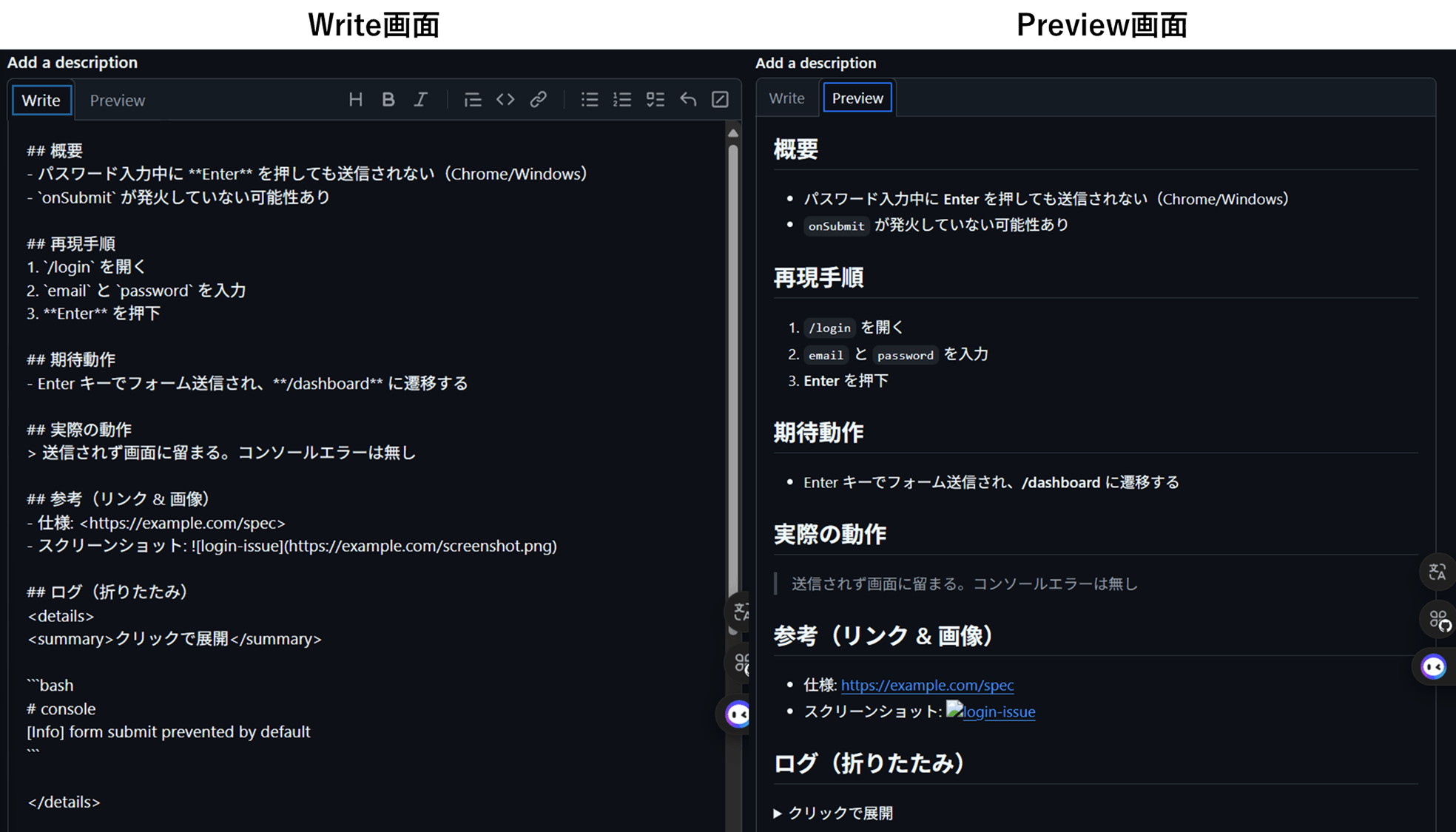Viewport: 1456px width, 832px height.
Task: Click the email code chip in the preview
Action: click(826, 355)
